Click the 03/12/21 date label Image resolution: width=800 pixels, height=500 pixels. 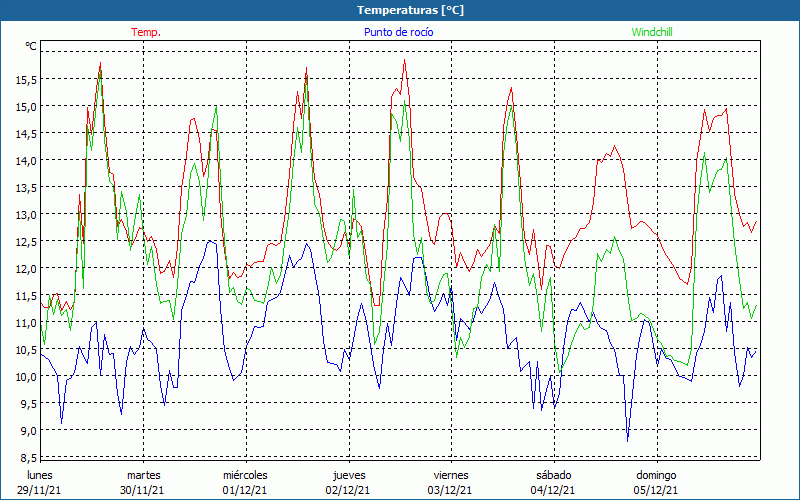(451, 490)
